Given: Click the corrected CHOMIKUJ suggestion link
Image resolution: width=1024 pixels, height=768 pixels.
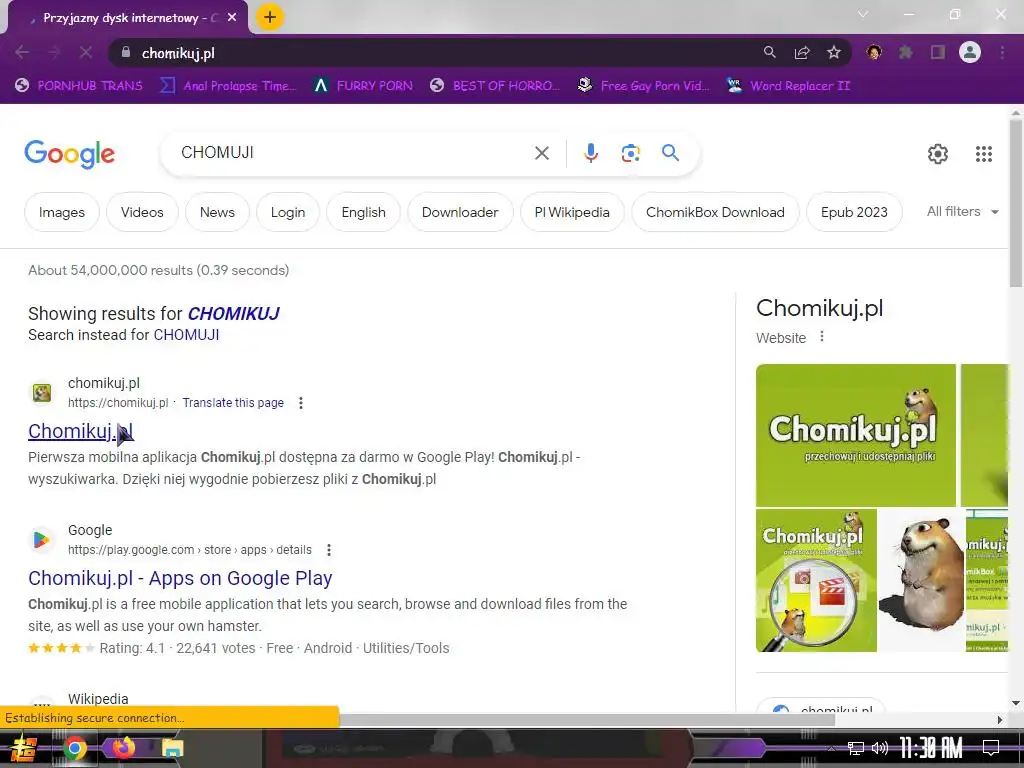Looking at the screenshot, I should click(x=233, y=313).
